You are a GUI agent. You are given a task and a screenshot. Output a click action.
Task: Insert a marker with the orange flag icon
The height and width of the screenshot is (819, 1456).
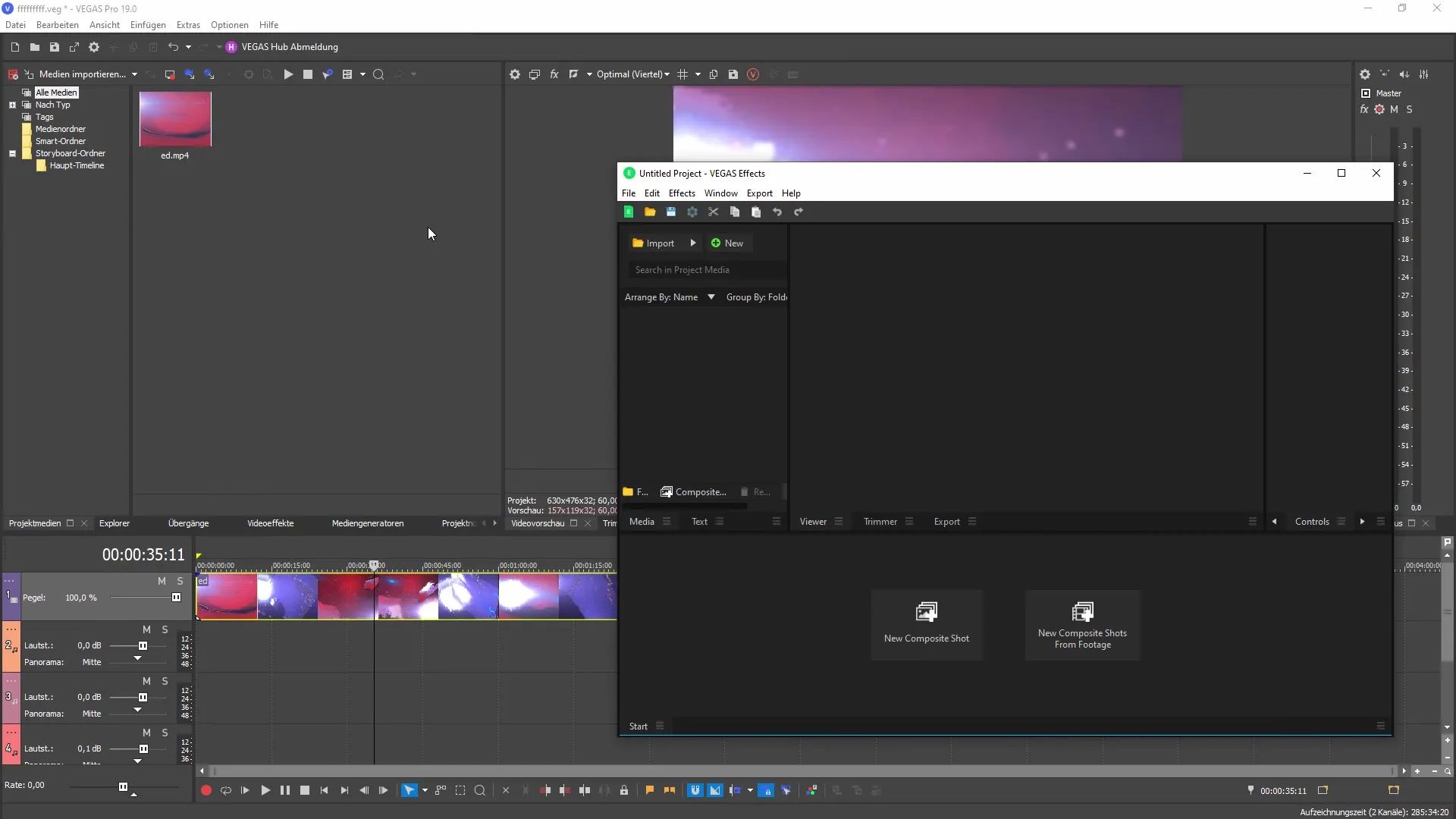pos(650,790)
